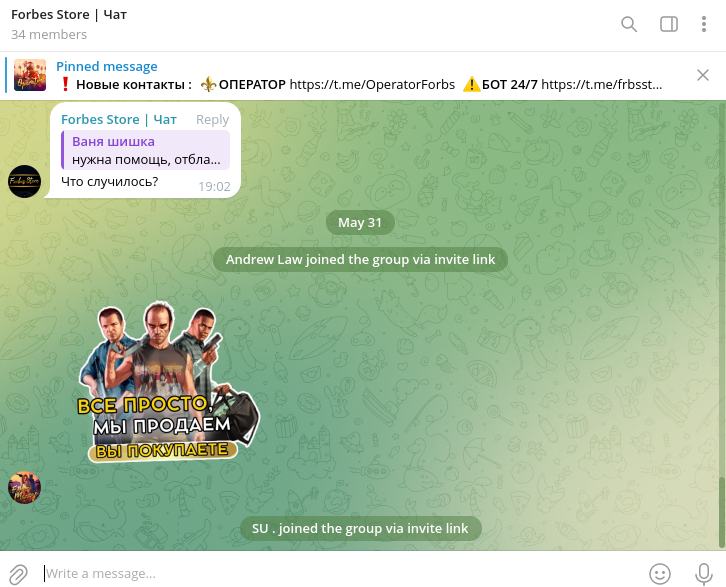Open the three-dot more options menu
This screenshot has width=726, height=587.
tap(704, 24)
